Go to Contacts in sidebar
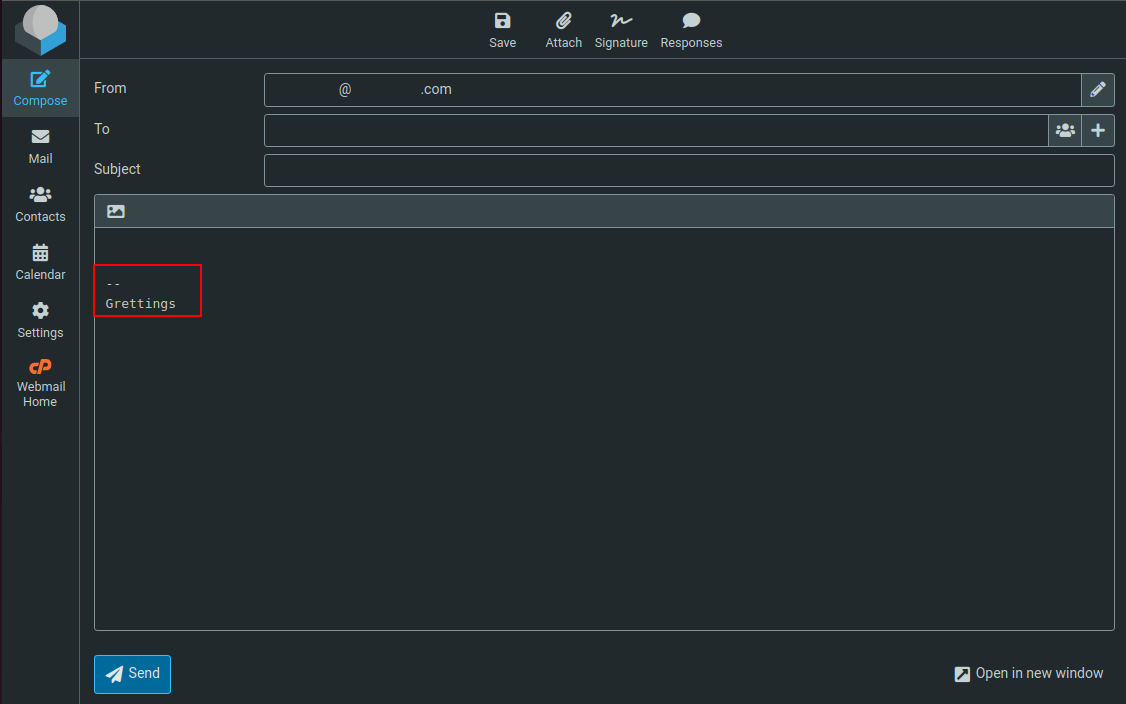 click(40, 204)
